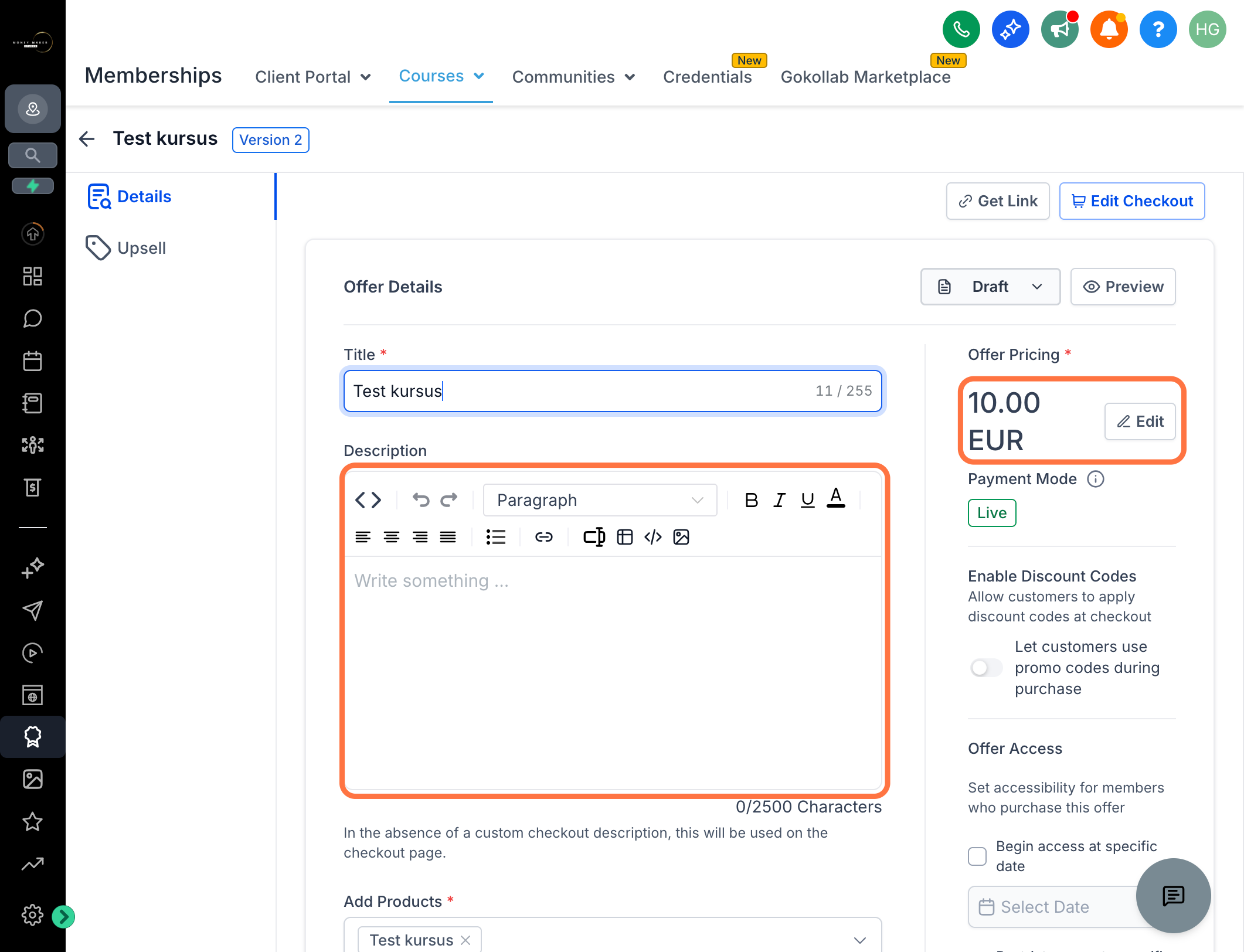Open the Paragraph style dropdown
The height and width of the screenshot is (952, 1244).
pyautogui.click(x=600, y=500)
